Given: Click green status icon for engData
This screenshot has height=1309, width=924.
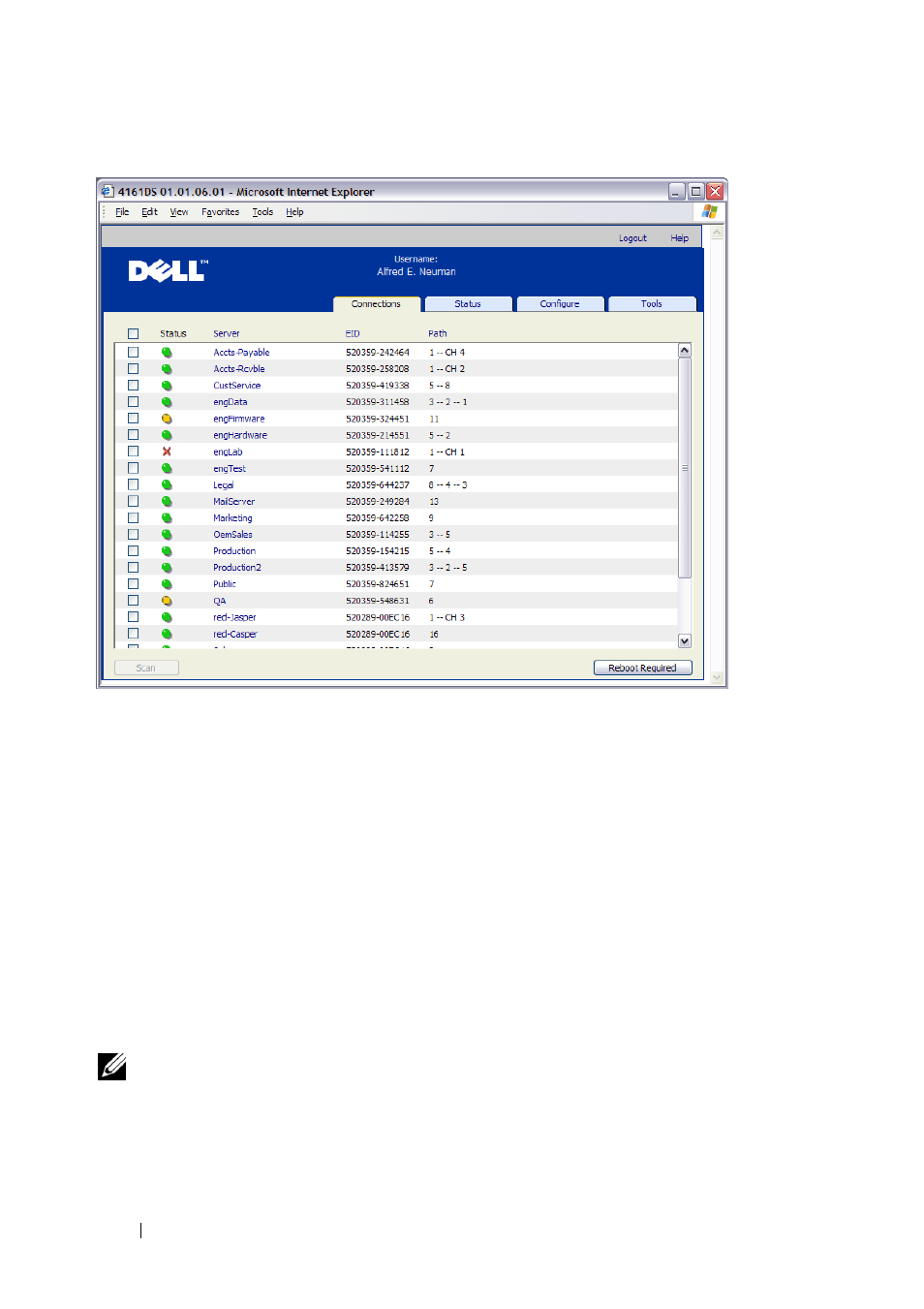Looking at the screenshot, I should click(167, 402).
